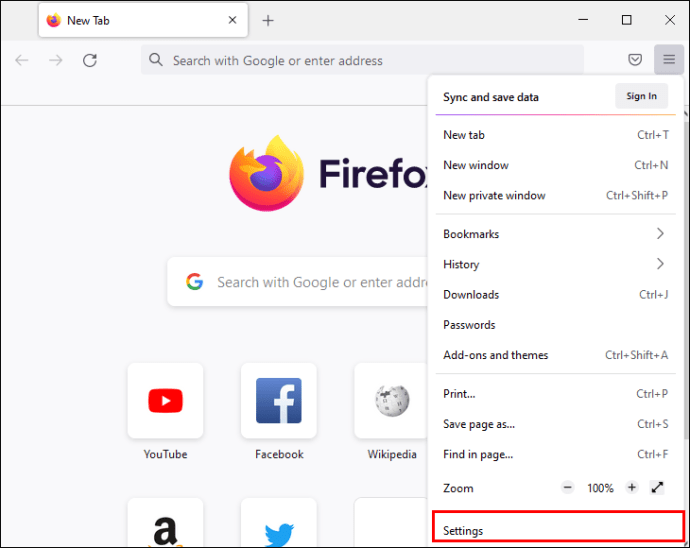Maximize the Firefox window
This screenshot has height=548, width=690.
coord(626,20)
